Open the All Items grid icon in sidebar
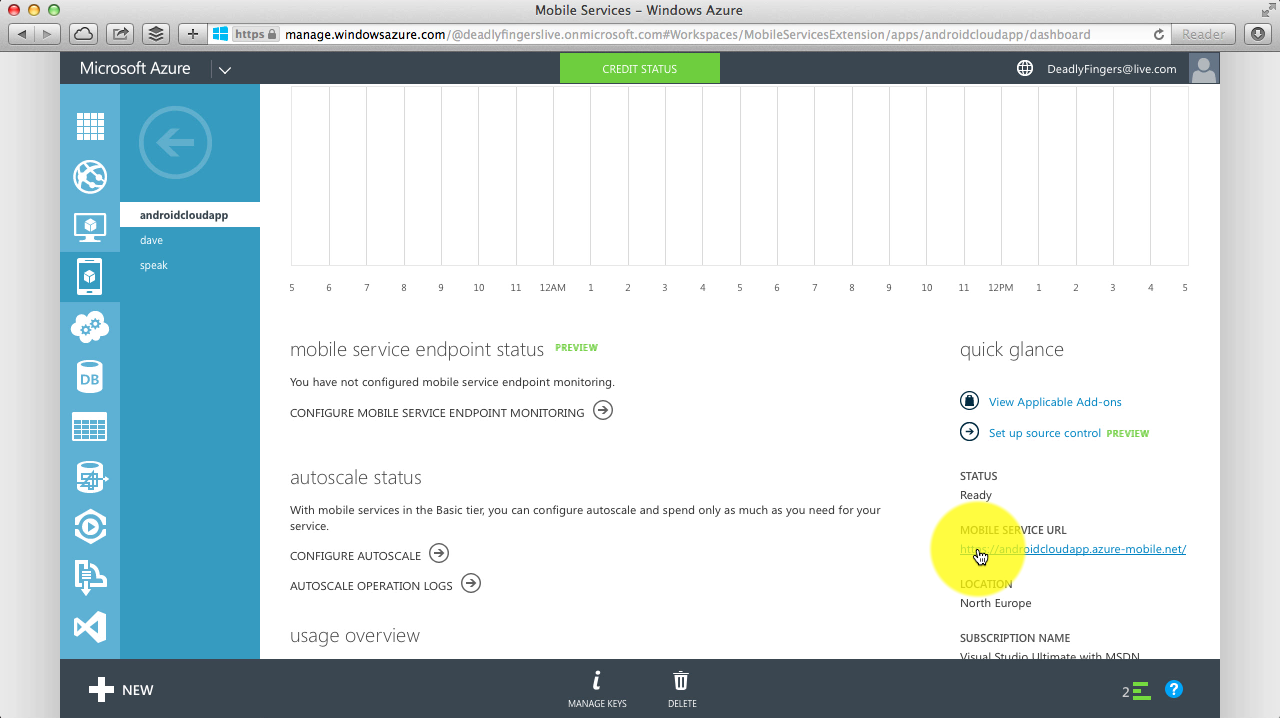Image resolution: width=1280 pixels, height=718 pixels. coord(90,127)
